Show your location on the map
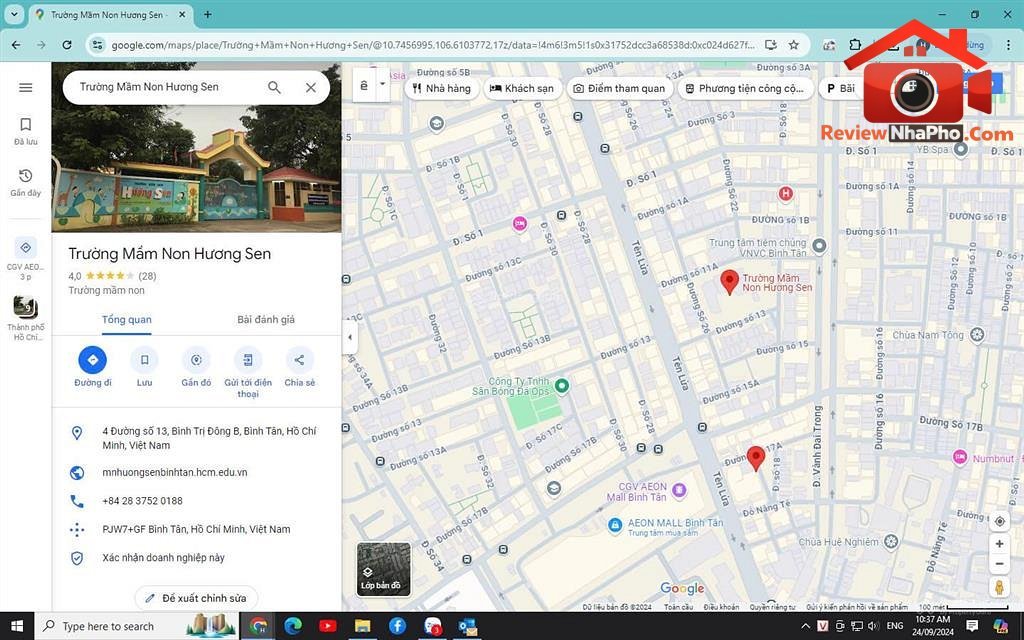 tap(999, 521)
